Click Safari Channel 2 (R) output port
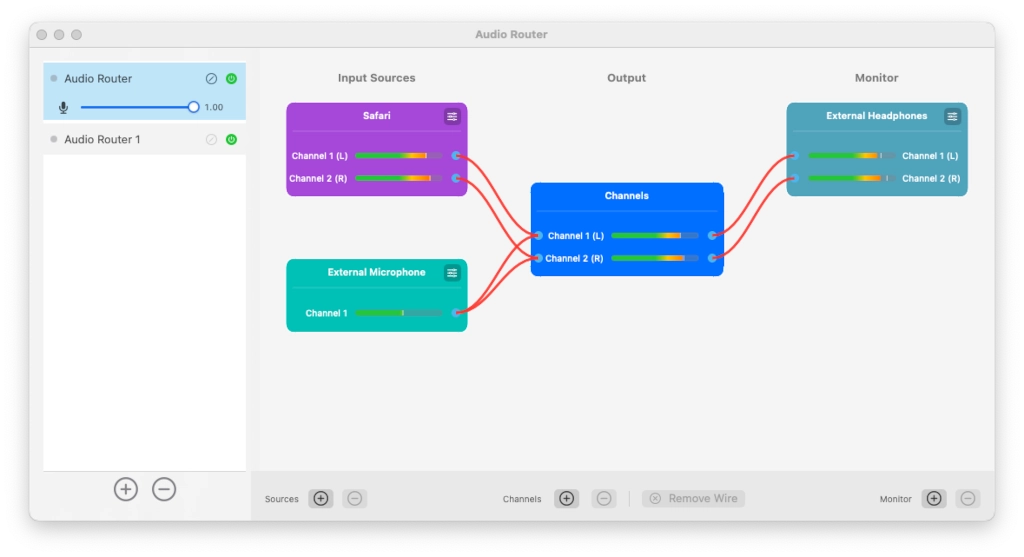The height and width of the screenshot is (557, 1024). pos(456,178)
